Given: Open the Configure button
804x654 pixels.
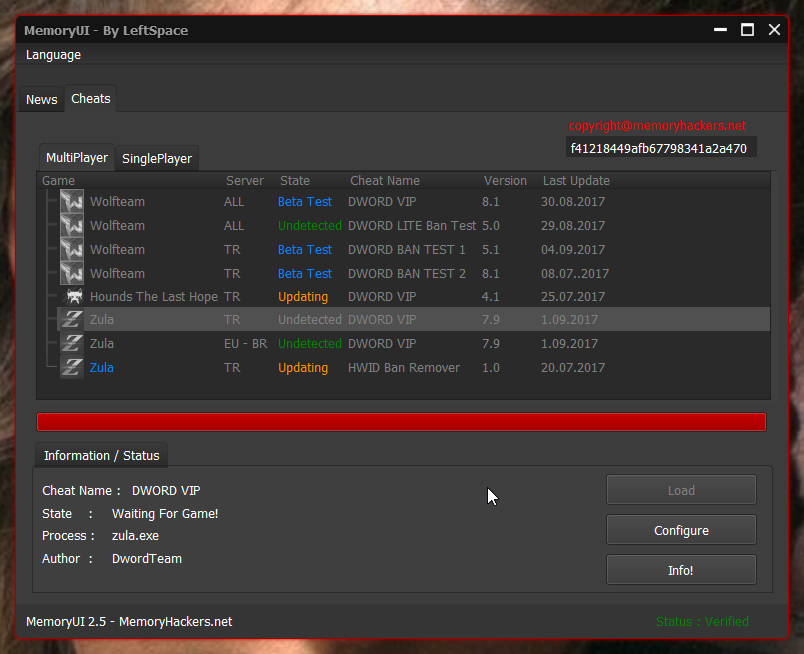Looking at the screenshot, I should pyautogui.click(x=681, y=530).
